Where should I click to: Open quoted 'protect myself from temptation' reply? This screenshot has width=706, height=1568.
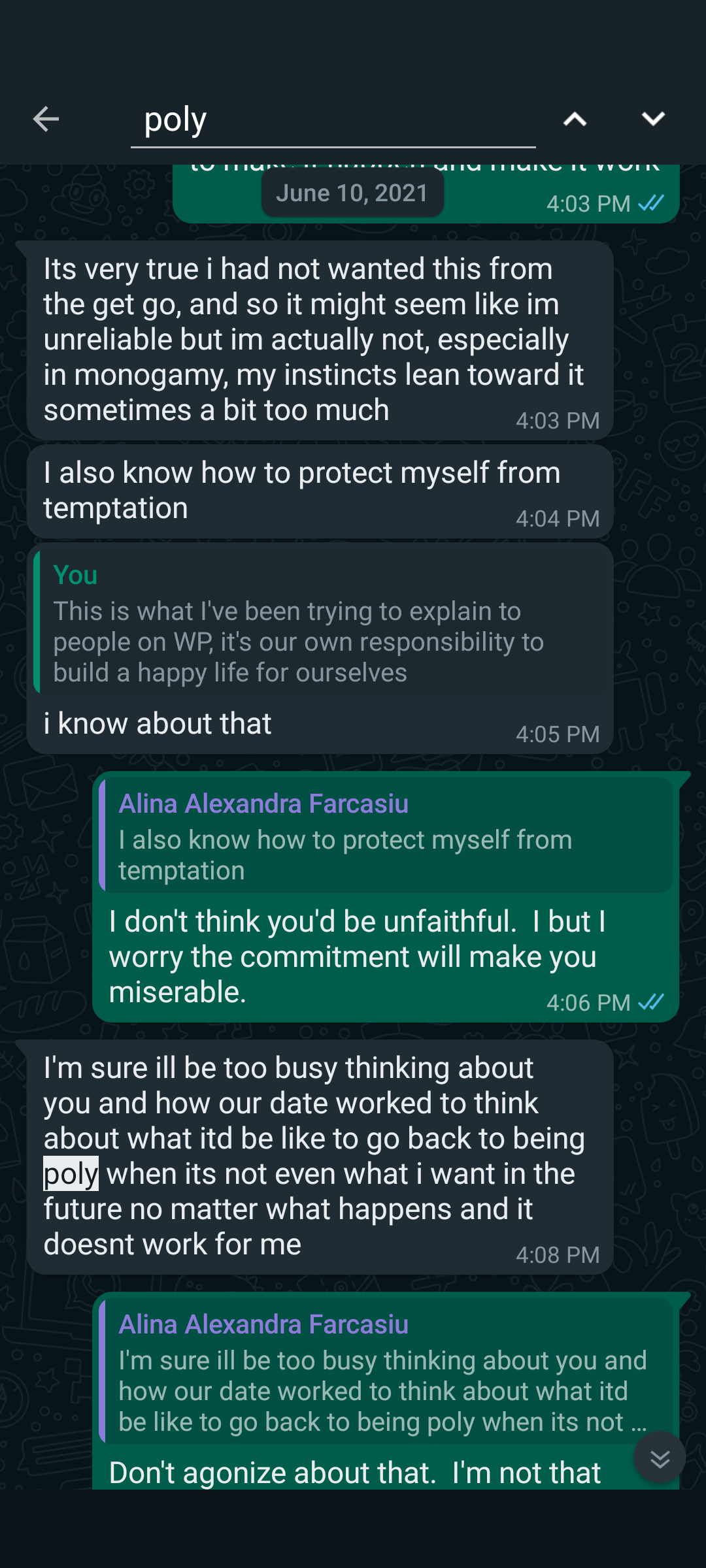(386, 836)
